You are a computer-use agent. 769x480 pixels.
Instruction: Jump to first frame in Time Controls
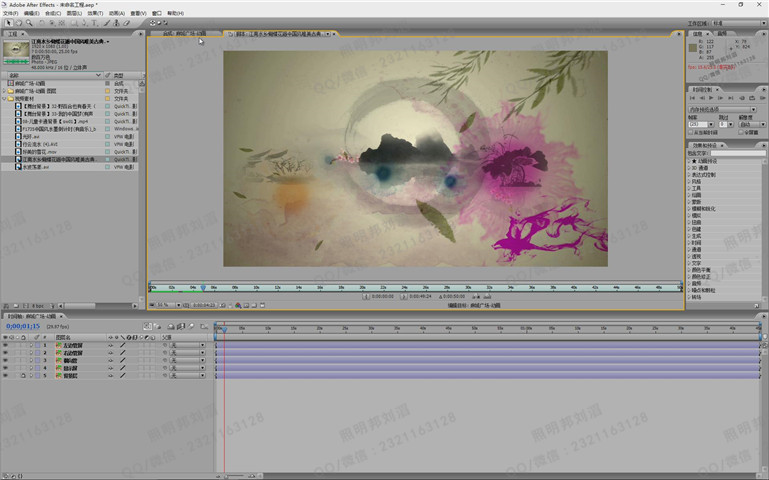(692, 98)
